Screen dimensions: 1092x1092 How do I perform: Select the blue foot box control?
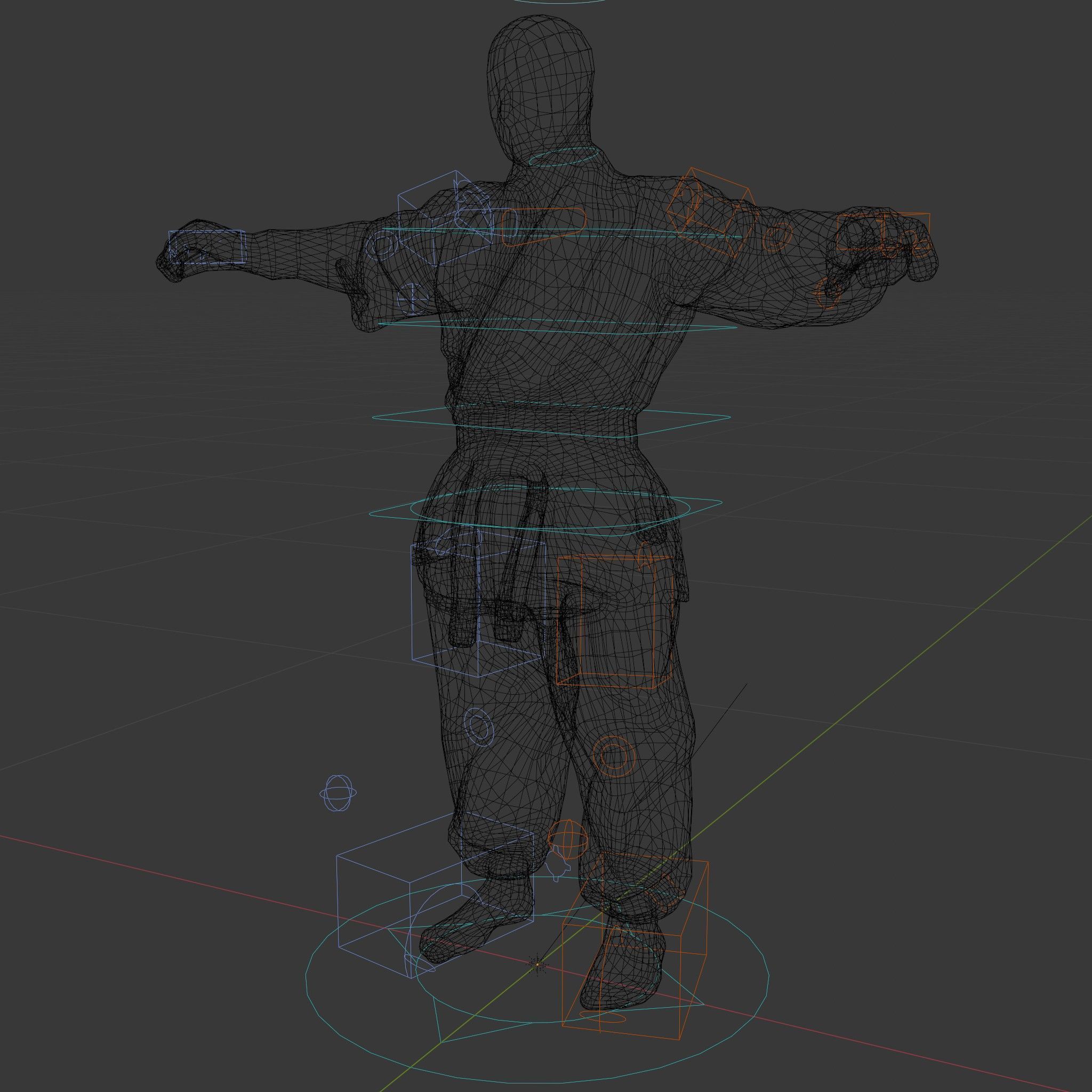(435, 895)
